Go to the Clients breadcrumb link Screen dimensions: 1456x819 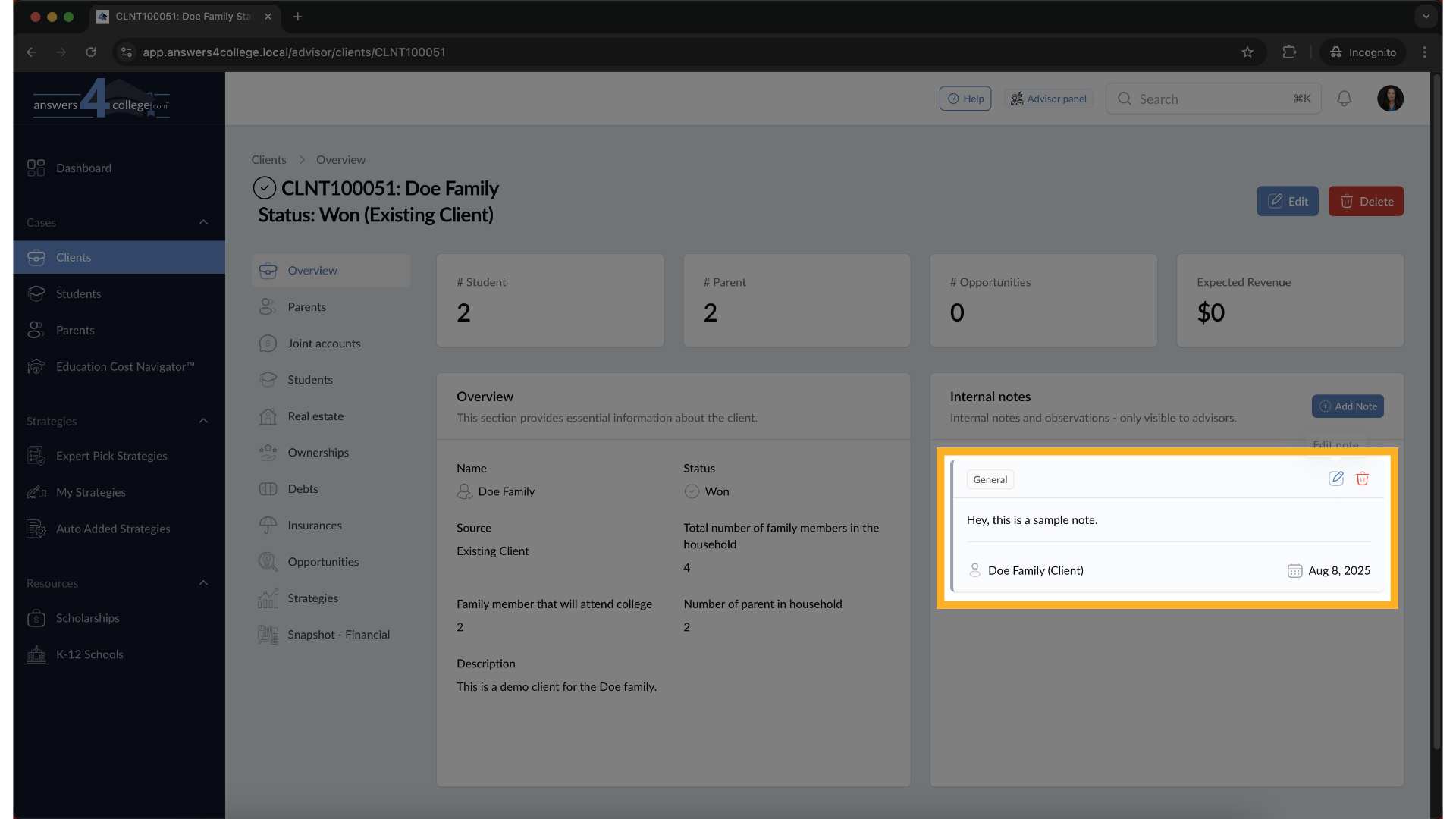pyautogui.click(x=269, y=160)
